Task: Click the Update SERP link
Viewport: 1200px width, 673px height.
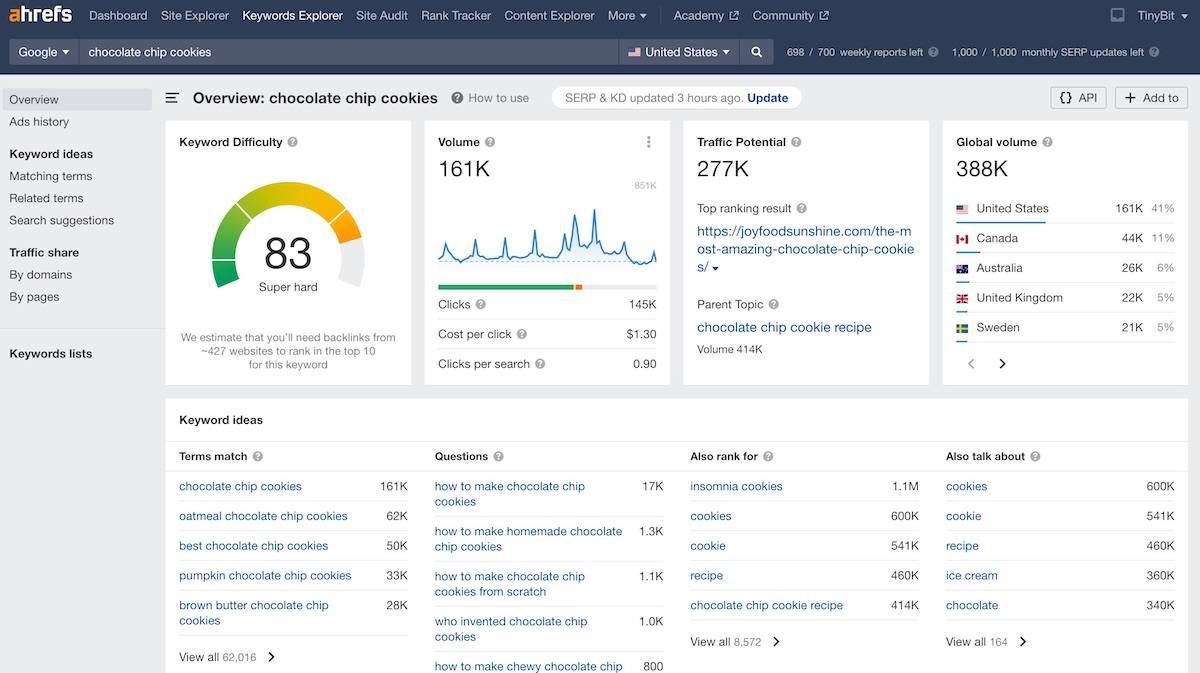Action: tap(767, 98)
